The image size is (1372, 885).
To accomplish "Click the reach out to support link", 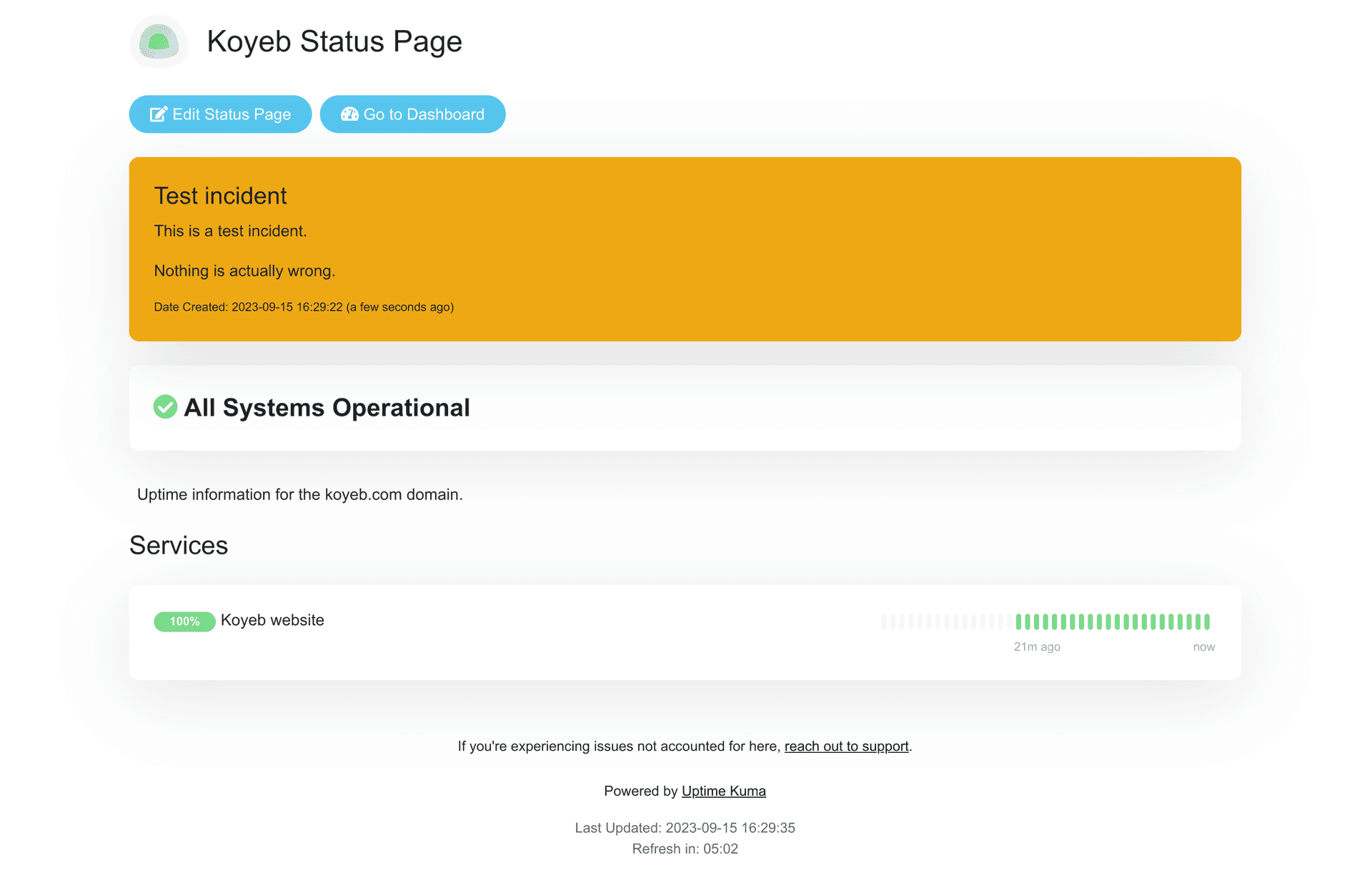I will (846, 745).
